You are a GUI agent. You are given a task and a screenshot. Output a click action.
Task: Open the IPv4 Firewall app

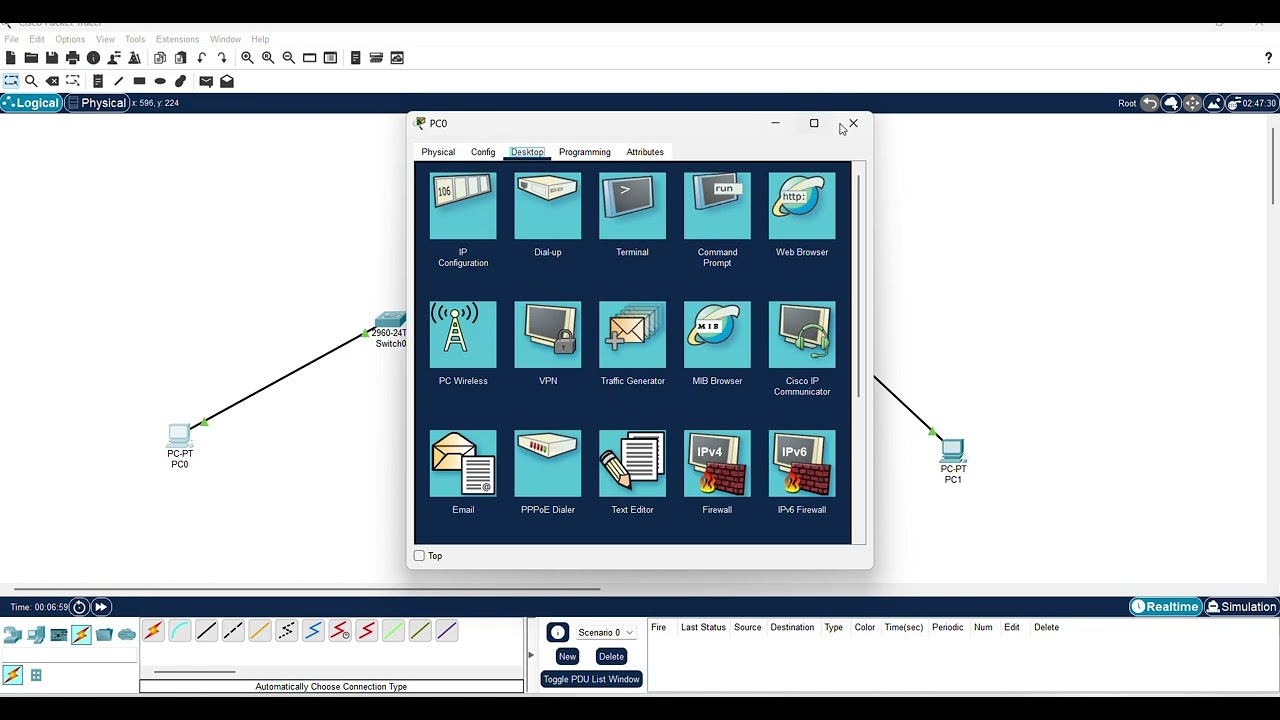pos(717,464)
